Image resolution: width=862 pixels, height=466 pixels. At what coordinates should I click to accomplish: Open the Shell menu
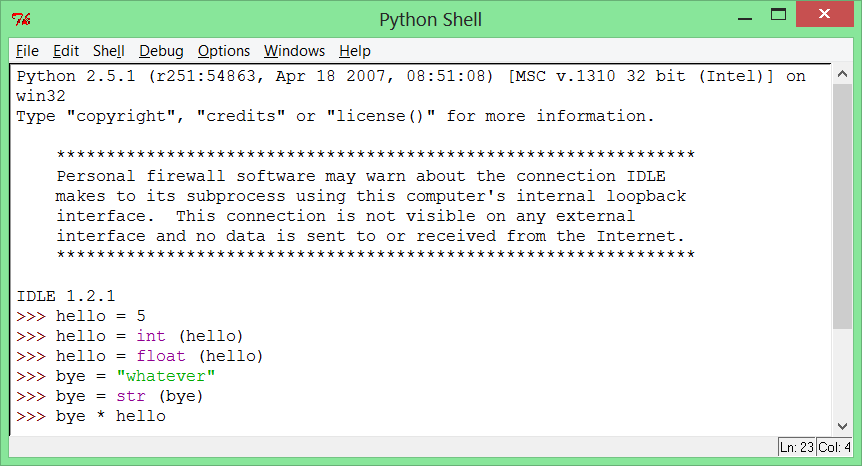click(x=108, y=51)
